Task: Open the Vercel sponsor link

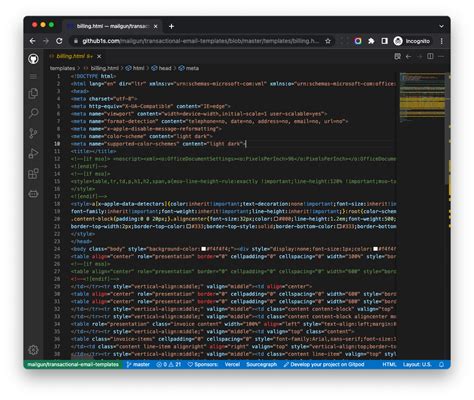Action: [x=232, y=364]
